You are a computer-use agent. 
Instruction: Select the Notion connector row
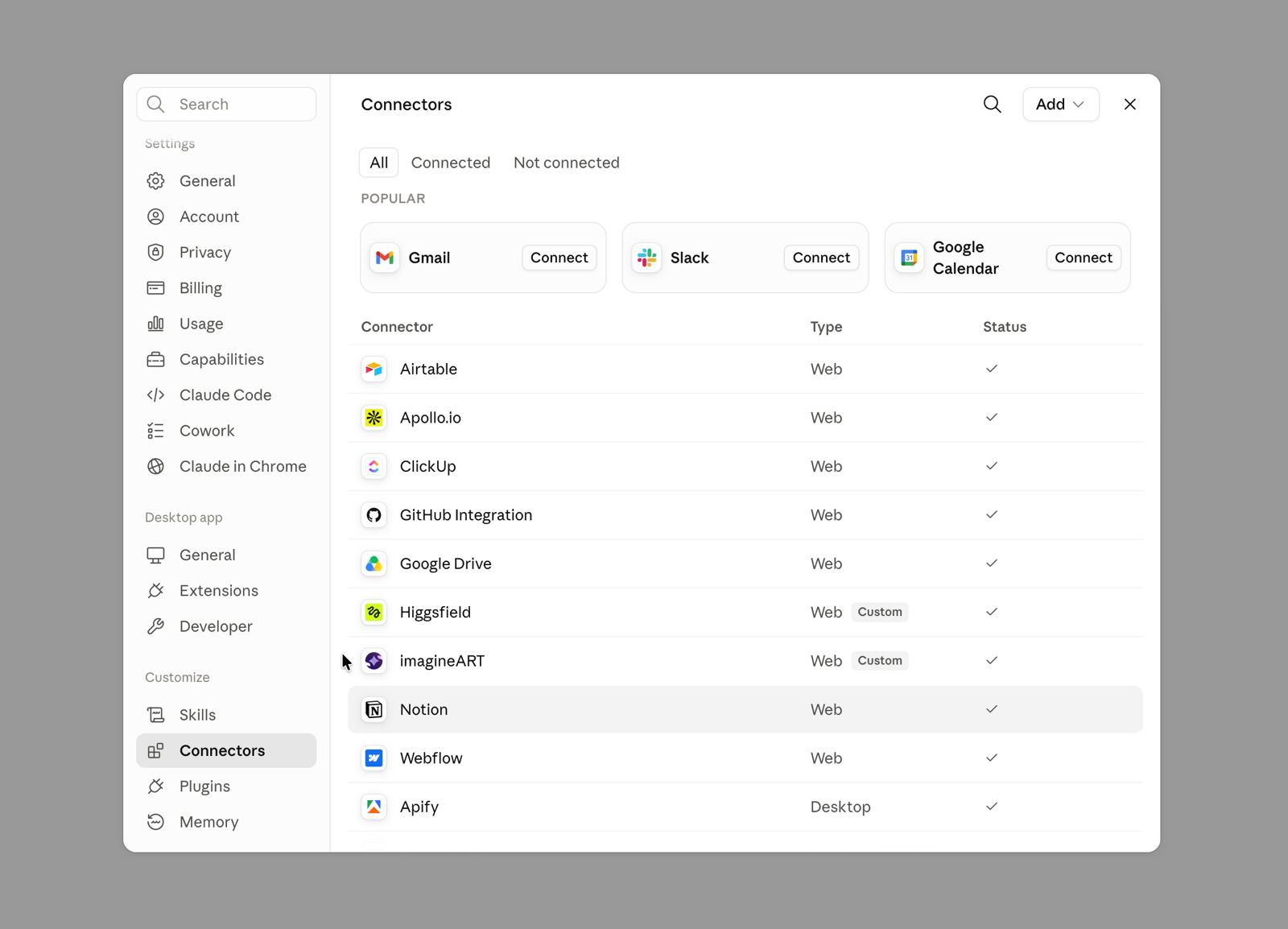(745, 710)
